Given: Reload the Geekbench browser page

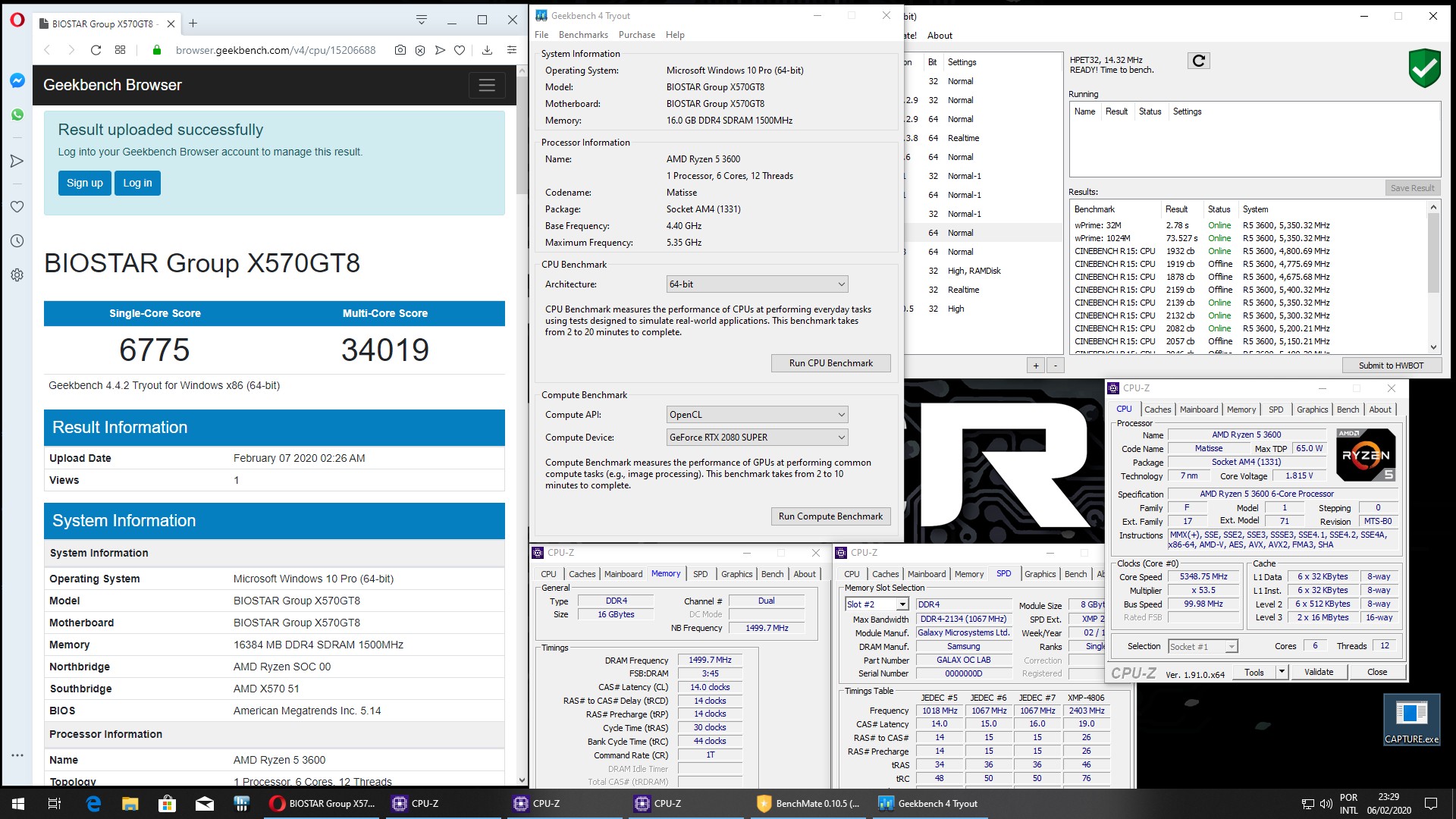Looking at the screenshot, I should [x=96, y=50].
